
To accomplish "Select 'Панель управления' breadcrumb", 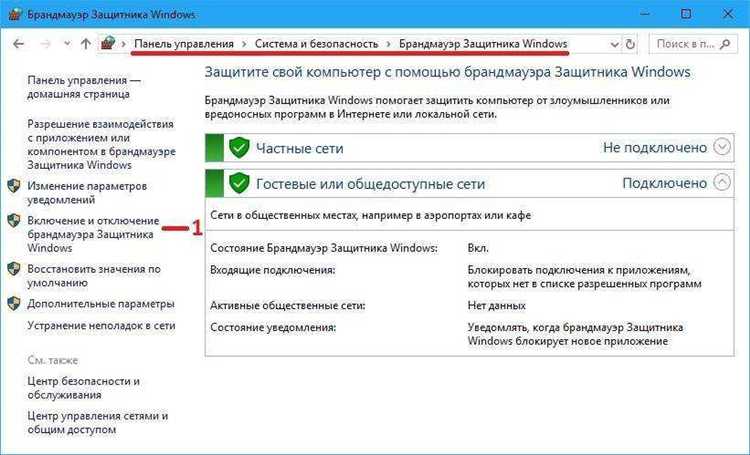I will (x=184, y=44).
